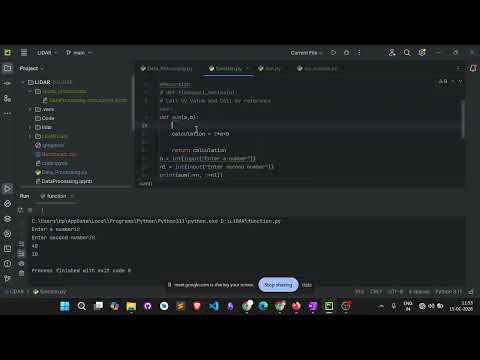Open the Run tool window sidebar icon

(7, 189)
